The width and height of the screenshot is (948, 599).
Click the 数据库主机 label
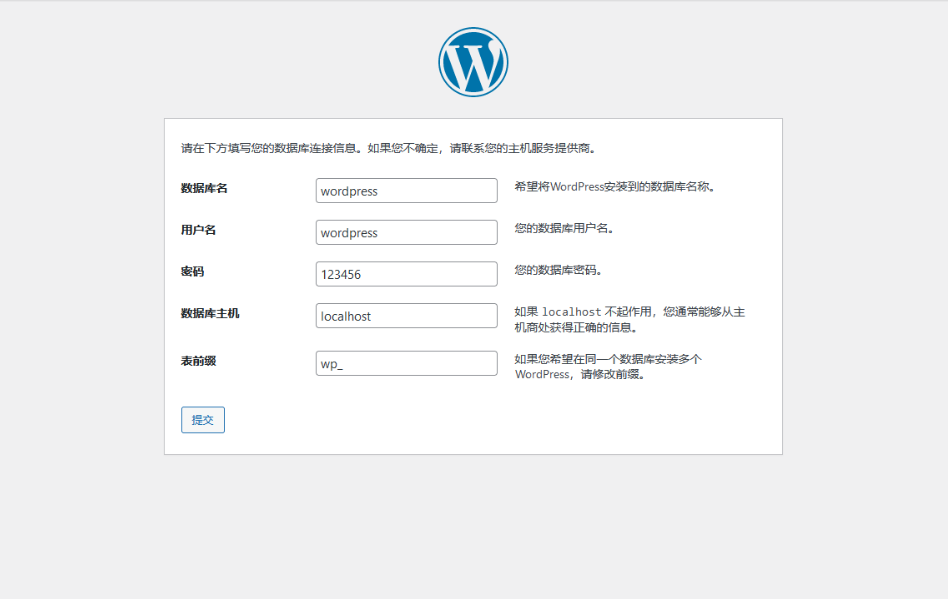(210, 313)
